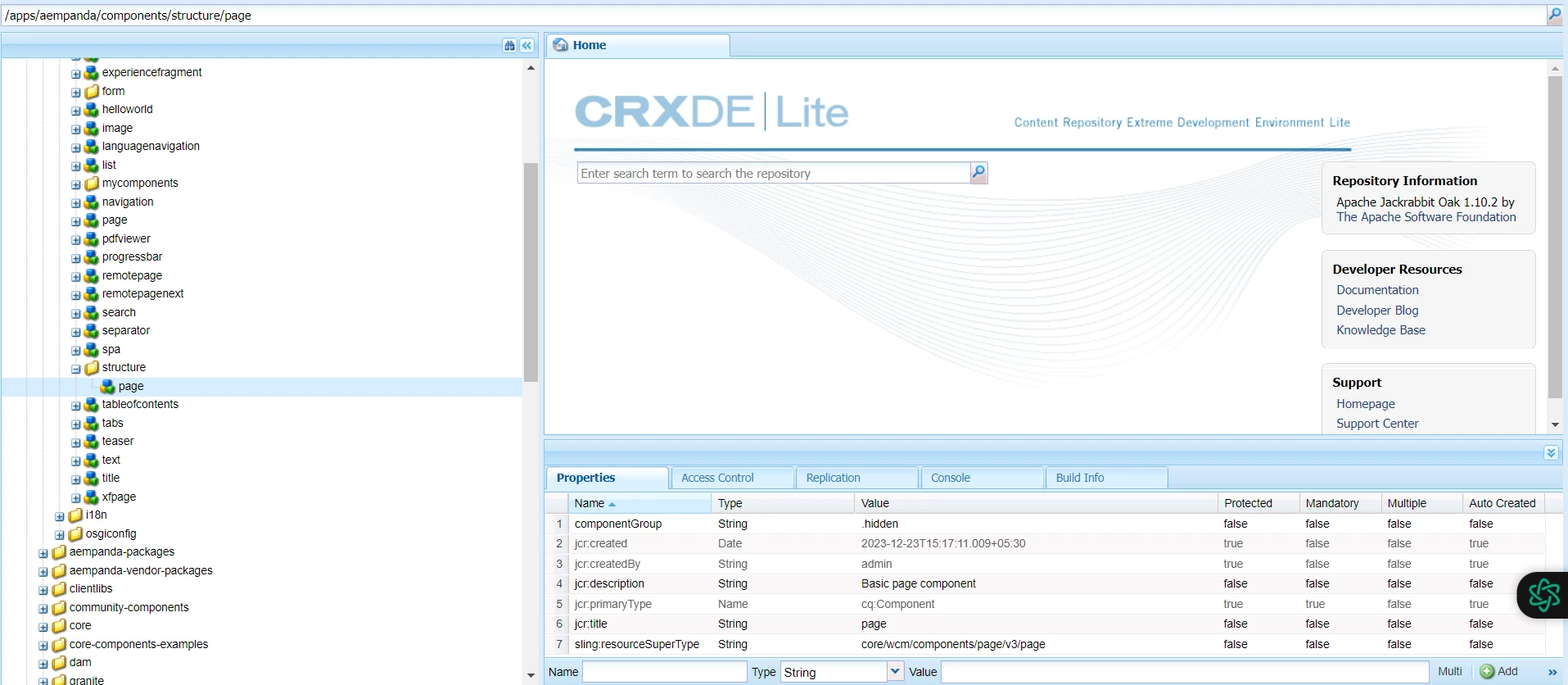Image resolution: width=1568 pixels, height=685 pixels.
Task: Click the clientlibs folder icon
Action: tap(59, 589)
